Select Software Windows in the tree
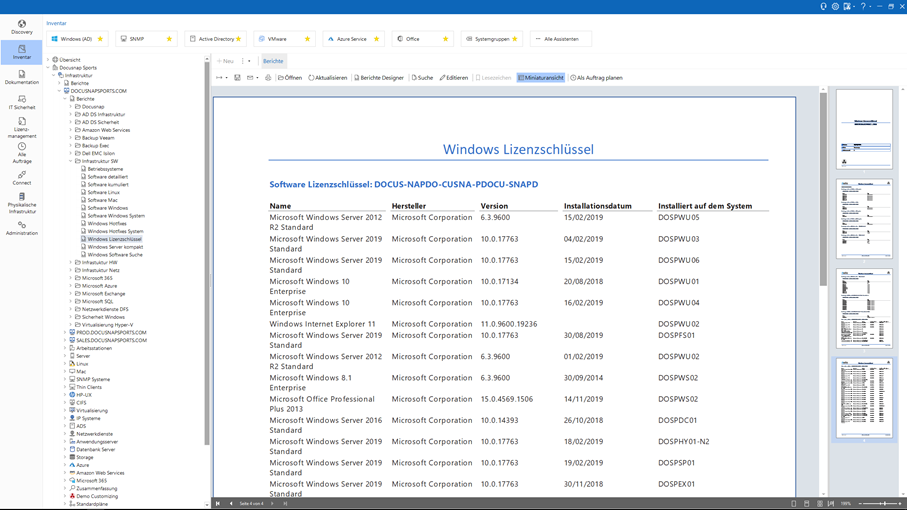 pyautogui.click(x=107, y=208)
